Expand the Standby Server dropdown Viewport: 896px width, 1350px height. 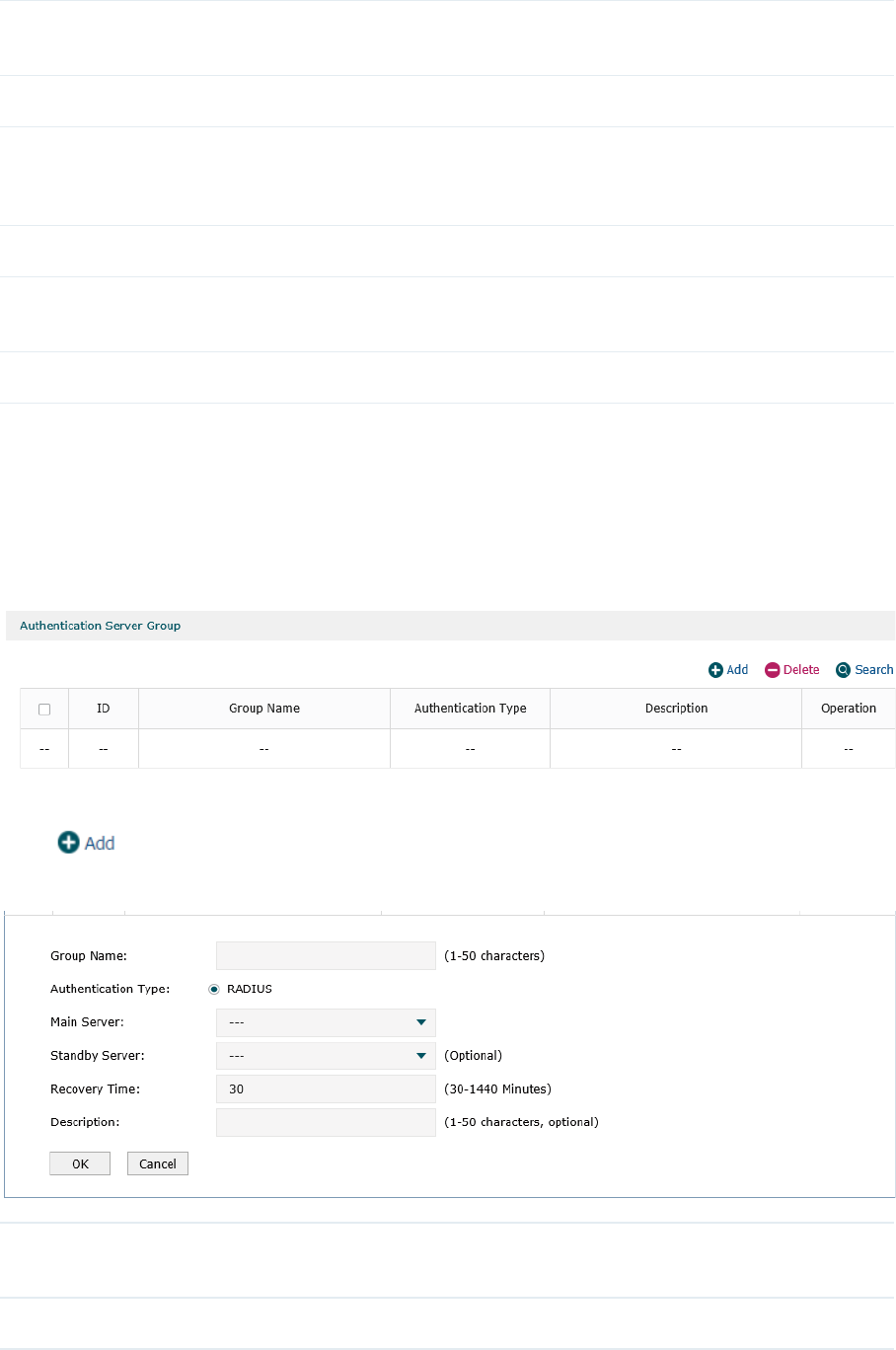326,1056
